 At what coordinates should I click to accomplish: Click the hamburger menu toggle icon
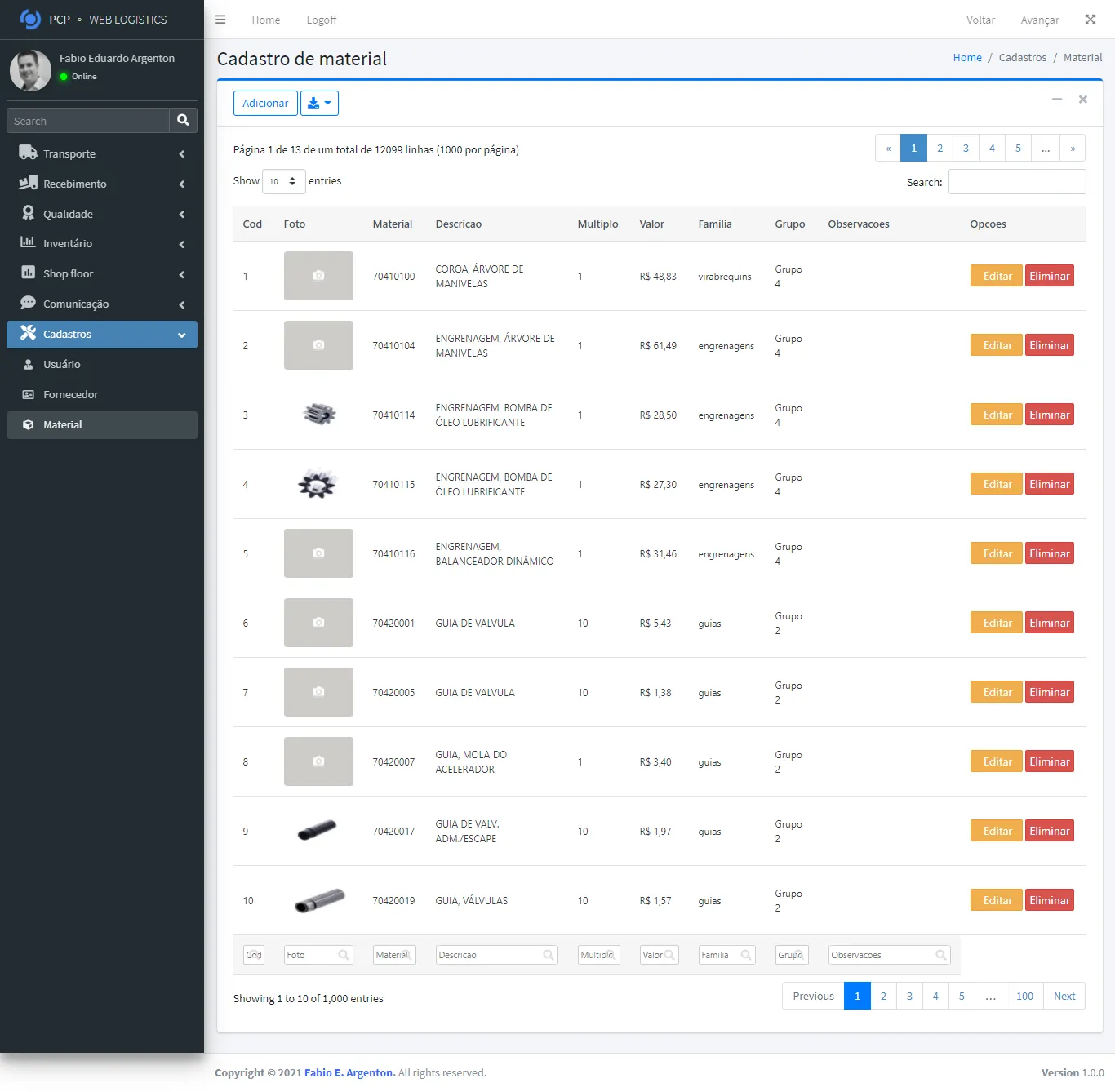(220, 20)
